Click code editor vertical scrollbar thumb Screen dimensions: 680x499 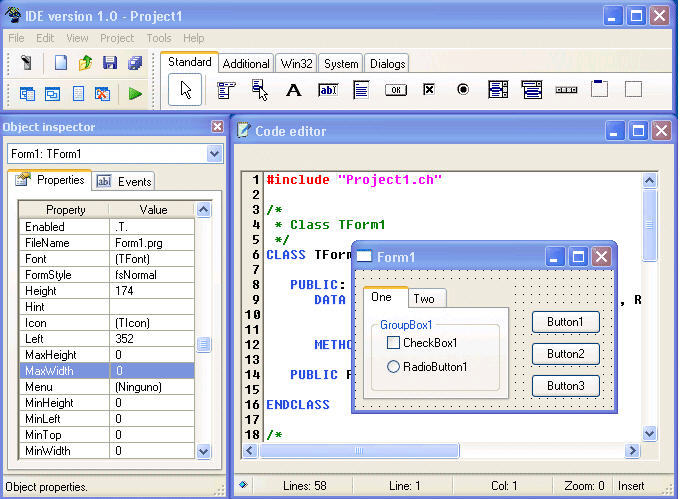[x=649, y=225]
